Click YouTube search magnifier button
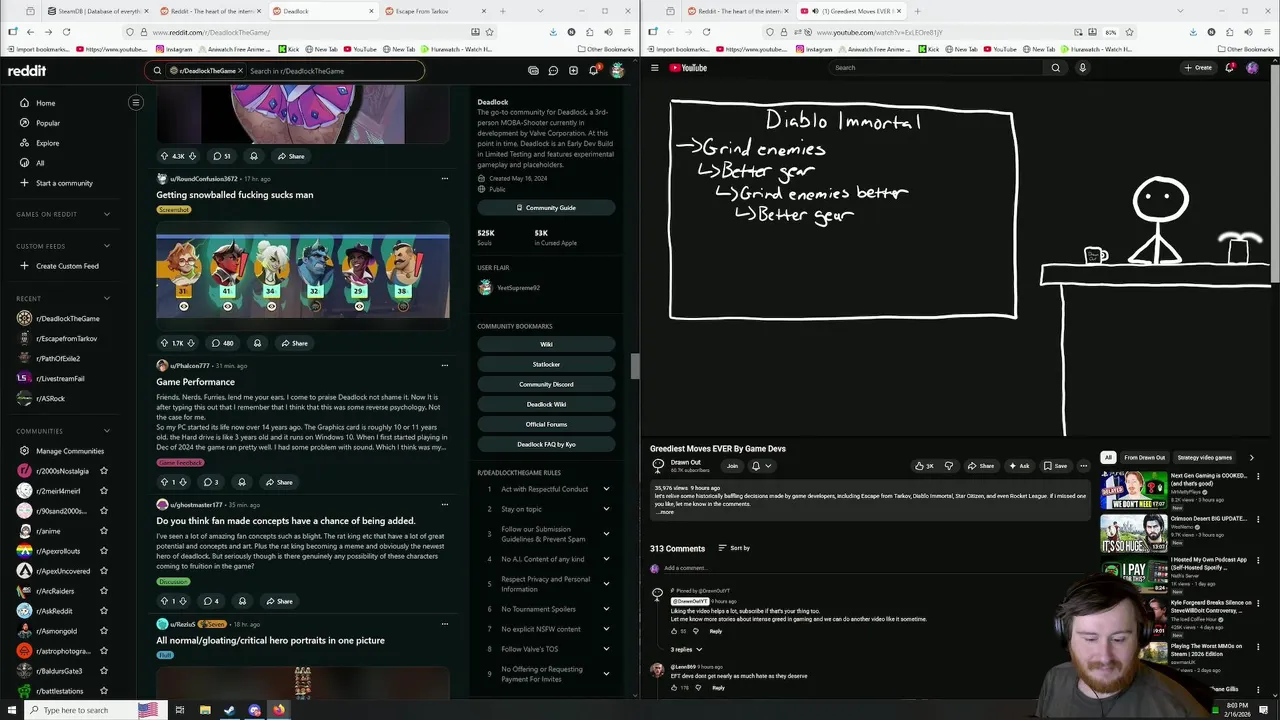1280x720 pixels. tap(1055, 68)
